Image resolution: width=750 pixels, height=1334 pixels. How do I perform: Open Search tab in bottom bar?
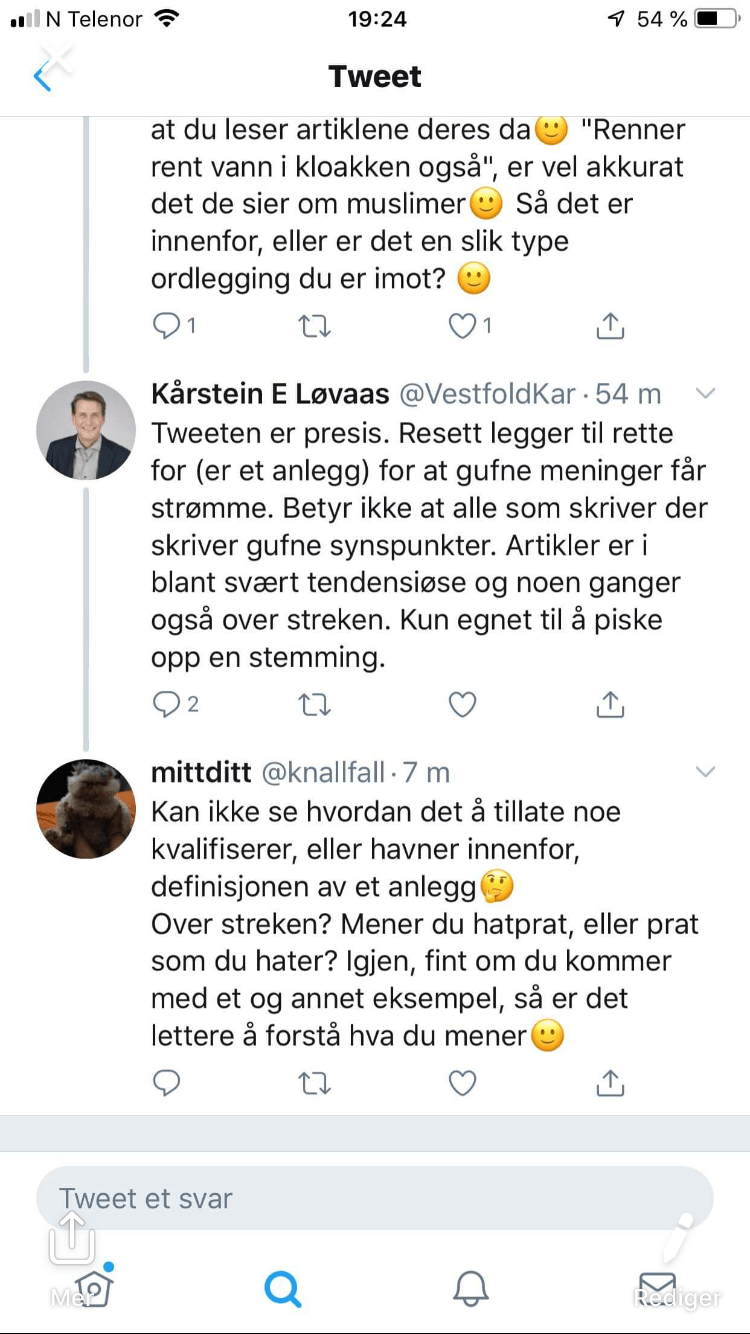[282, 1288]
